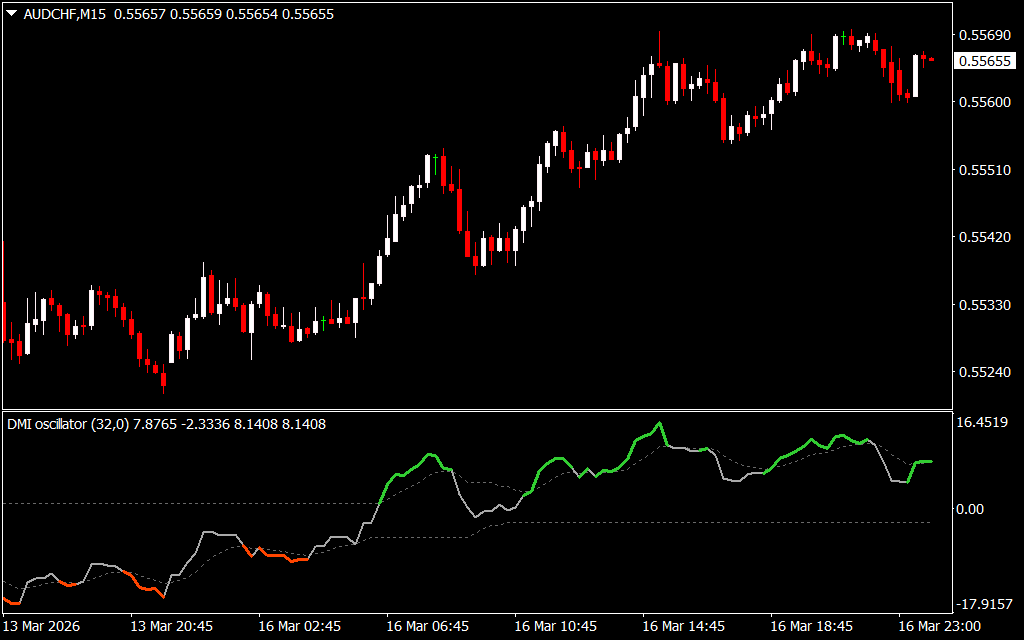Click the 16 Mar 06:45 time marker
This screenshot has height=640, width=1024.
tap(428, 626)
